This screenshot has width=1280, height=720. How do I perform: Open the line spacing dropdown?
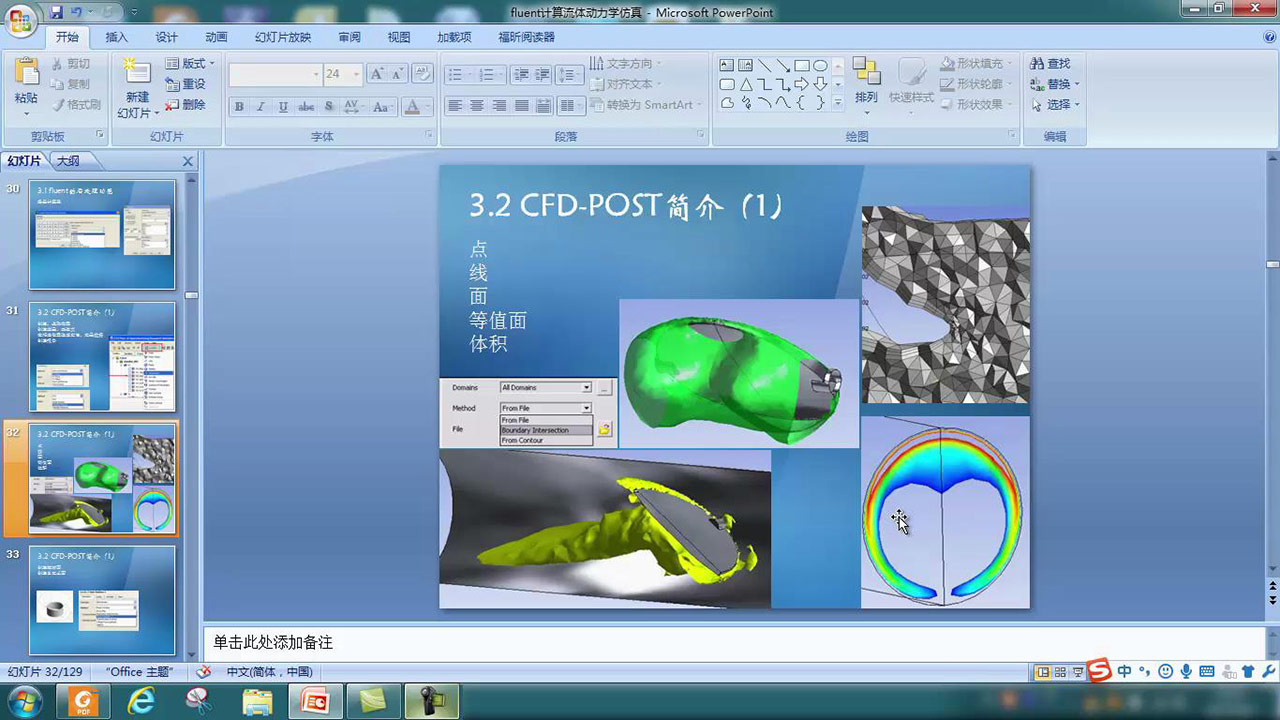570,75
